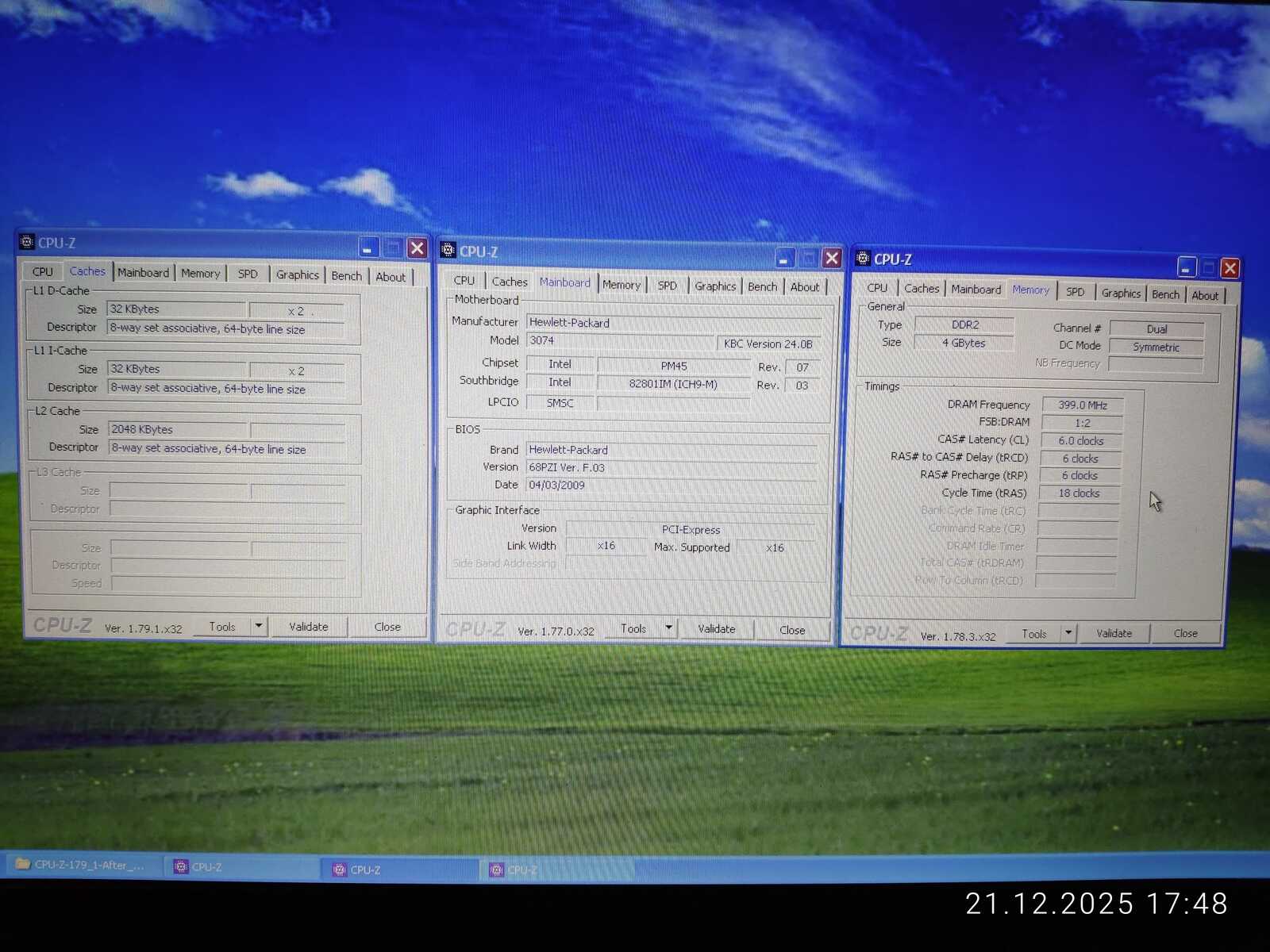Image resolution: width=1270 pixels, height=952 pixels.
Task: Open the Mainboard tab in the version 1.78.3 window
Action: coord(976,290)
